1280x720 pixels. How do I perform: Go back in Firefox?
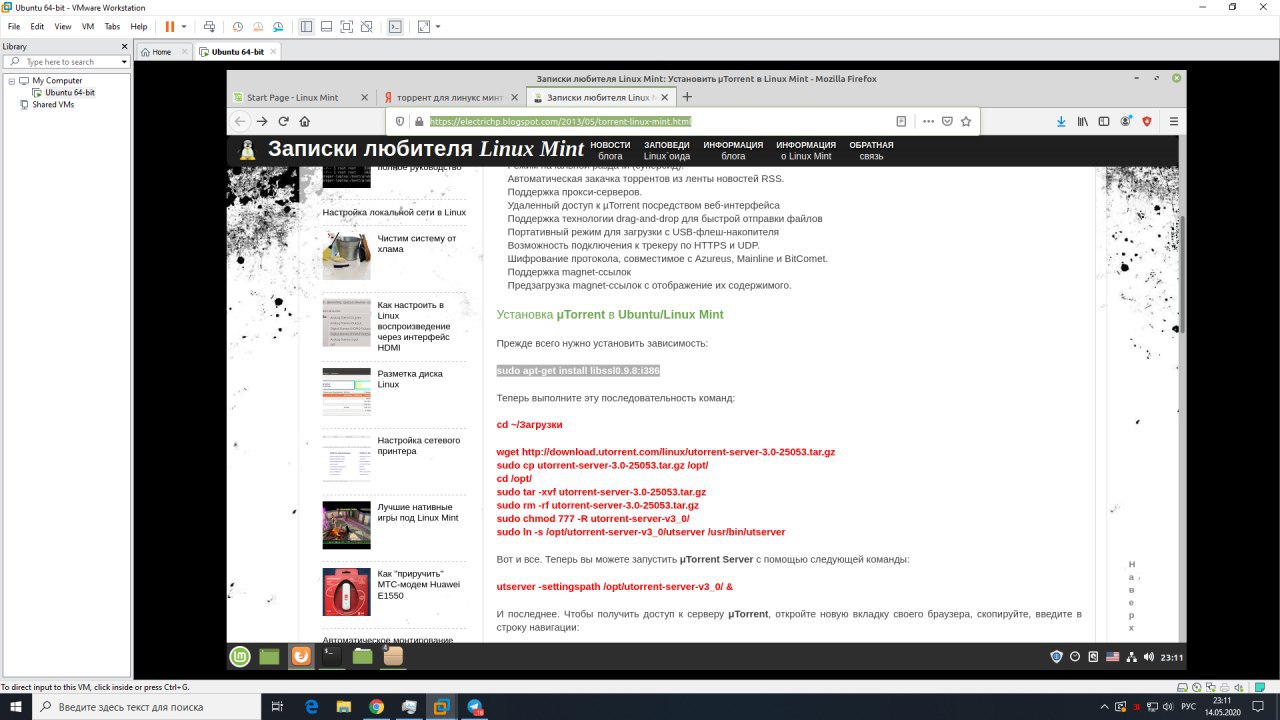point(240,121)
